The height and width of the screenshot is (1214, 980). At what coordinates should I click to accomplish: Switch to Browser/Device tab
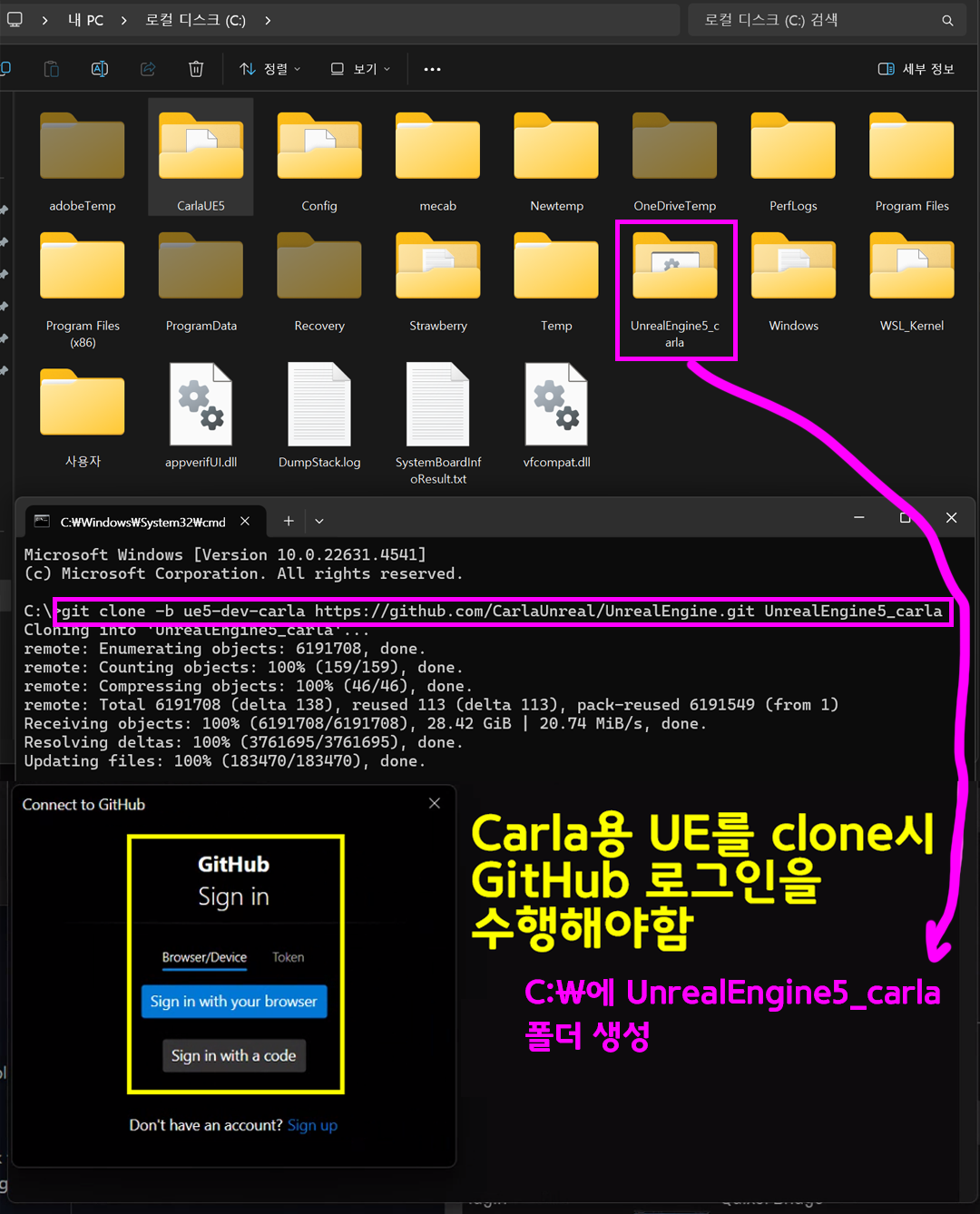[204, 957]
